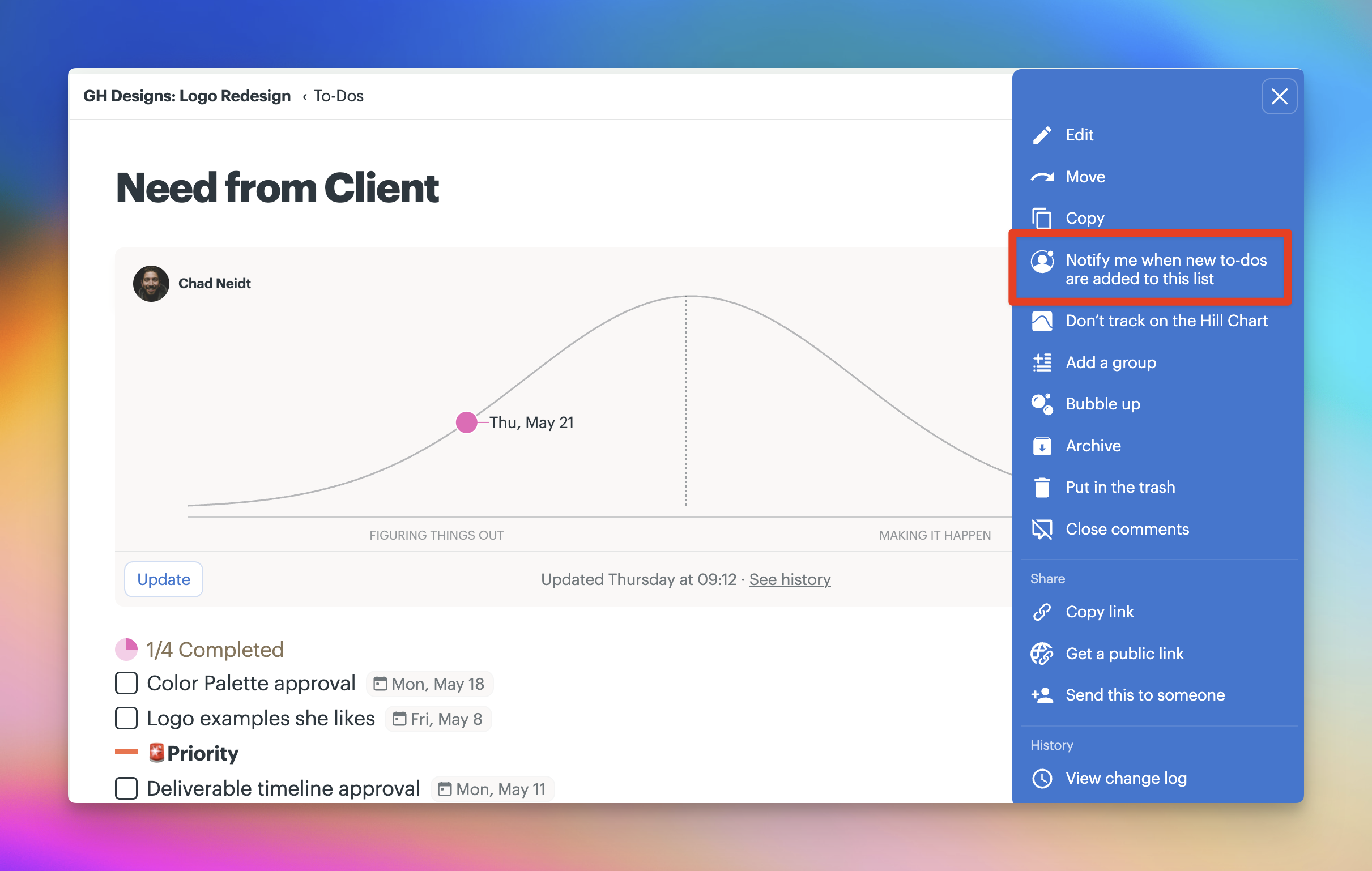Click the notify person icon
The height and width of the screenshot is (871, 1372).
[1042, 262]
